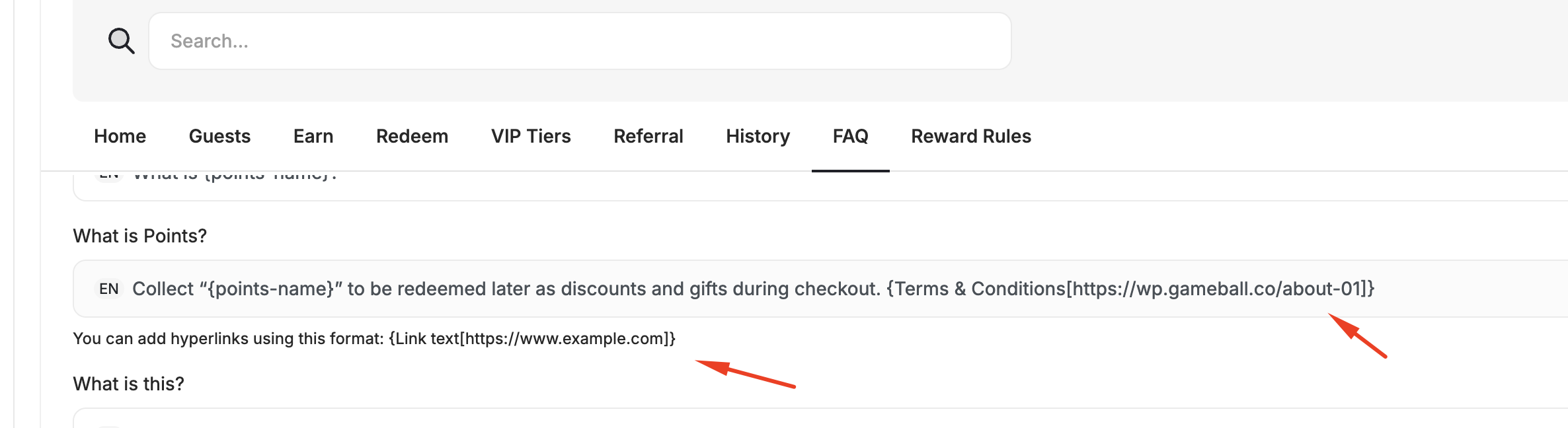Viewport: 1568px width, 428px height.
Task: View the VIP Tiers tab
Action: pyautogui.click(x=531, y=137)
